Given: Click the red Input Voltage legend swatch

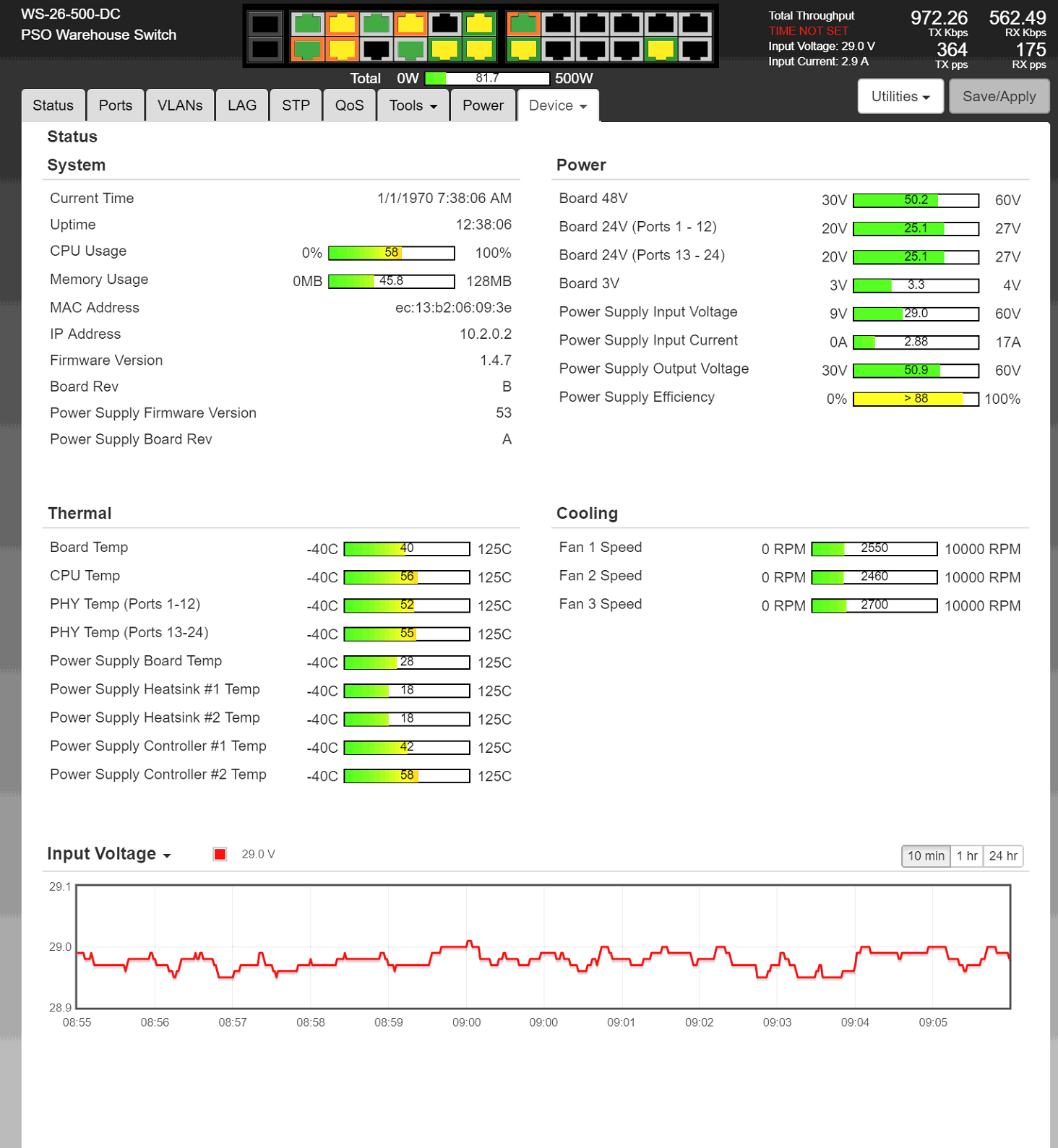Looking at the screenshot, I should (x=220, y=854).
